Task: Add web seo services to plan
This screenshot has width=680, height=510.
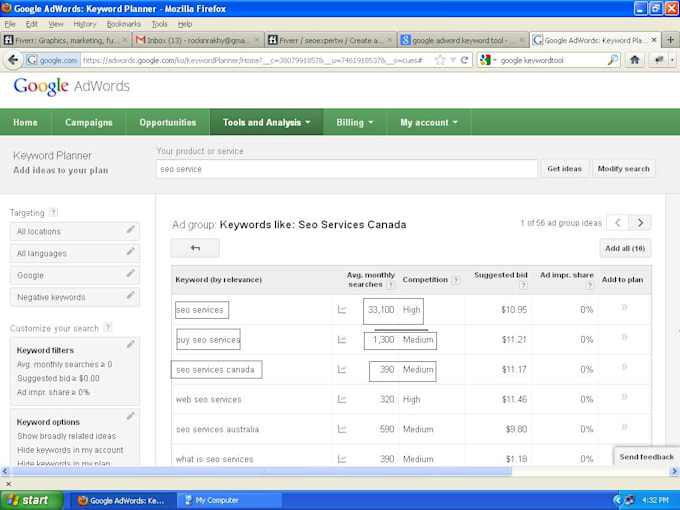Action: pyautogui.click(x=624, y=397)
